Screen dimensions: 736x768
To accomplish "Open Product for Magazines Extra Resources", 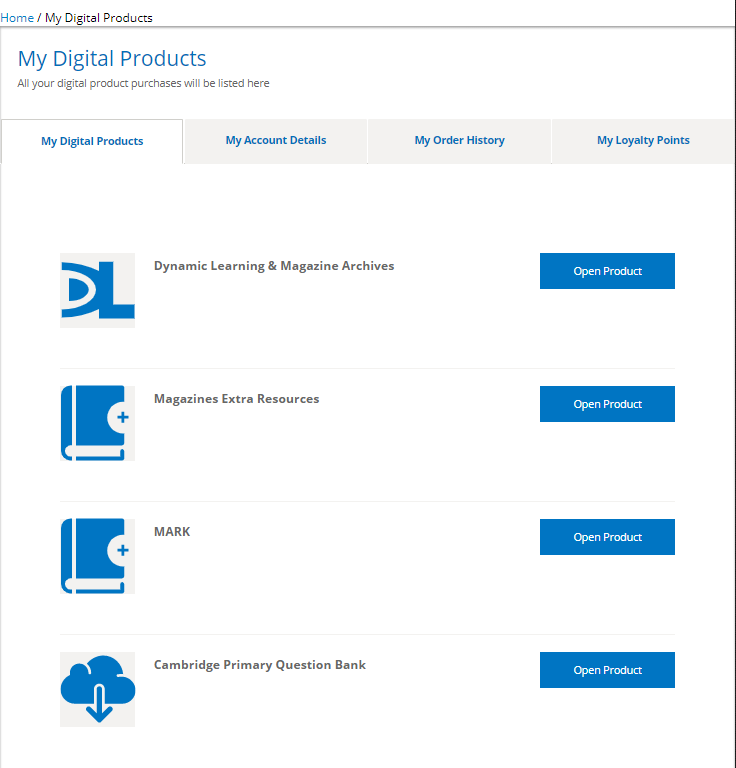I will [x=607, y=404].
